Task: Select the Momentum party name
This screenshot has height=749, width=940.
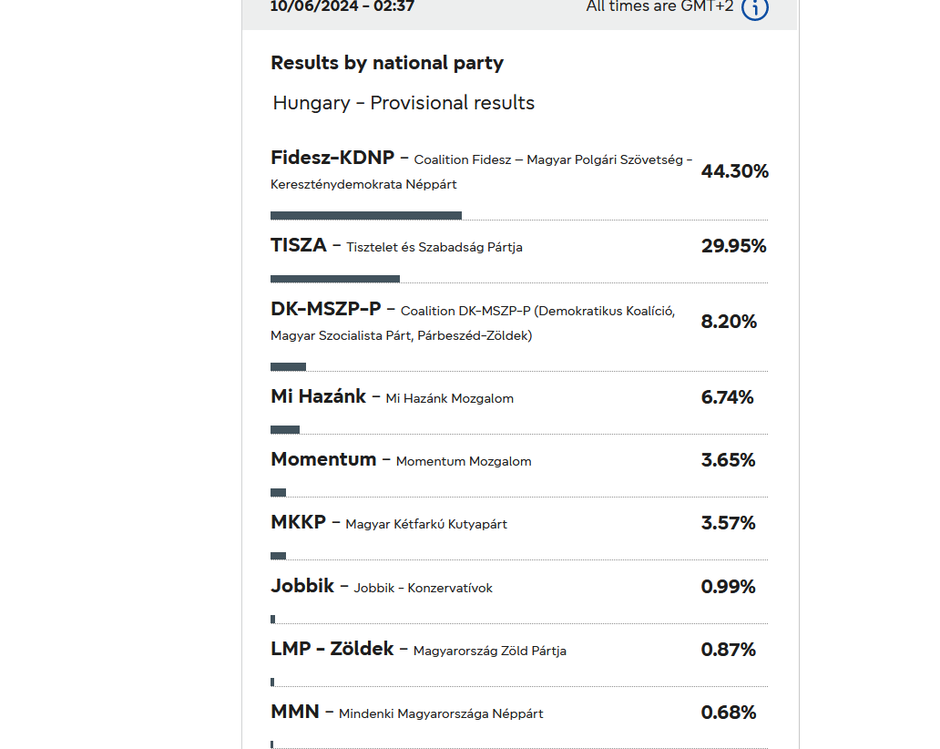Action: click(x=323, y=460)
